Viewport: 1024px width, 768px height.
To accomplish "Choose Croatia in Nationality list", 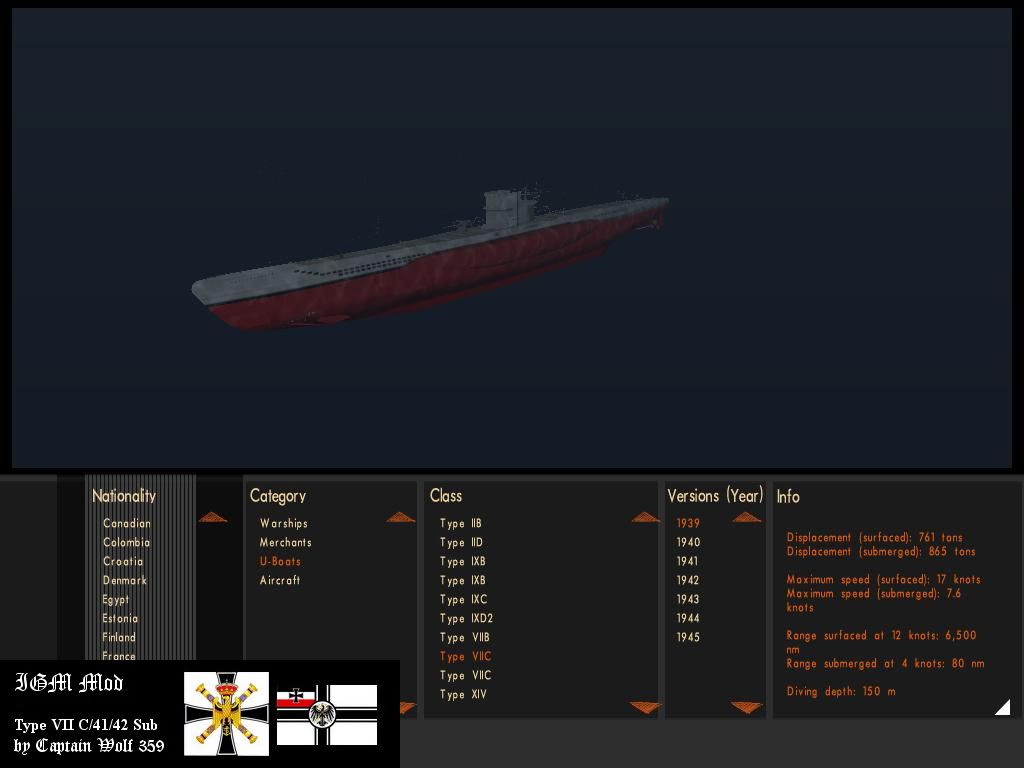I will [x=123, y=561].
